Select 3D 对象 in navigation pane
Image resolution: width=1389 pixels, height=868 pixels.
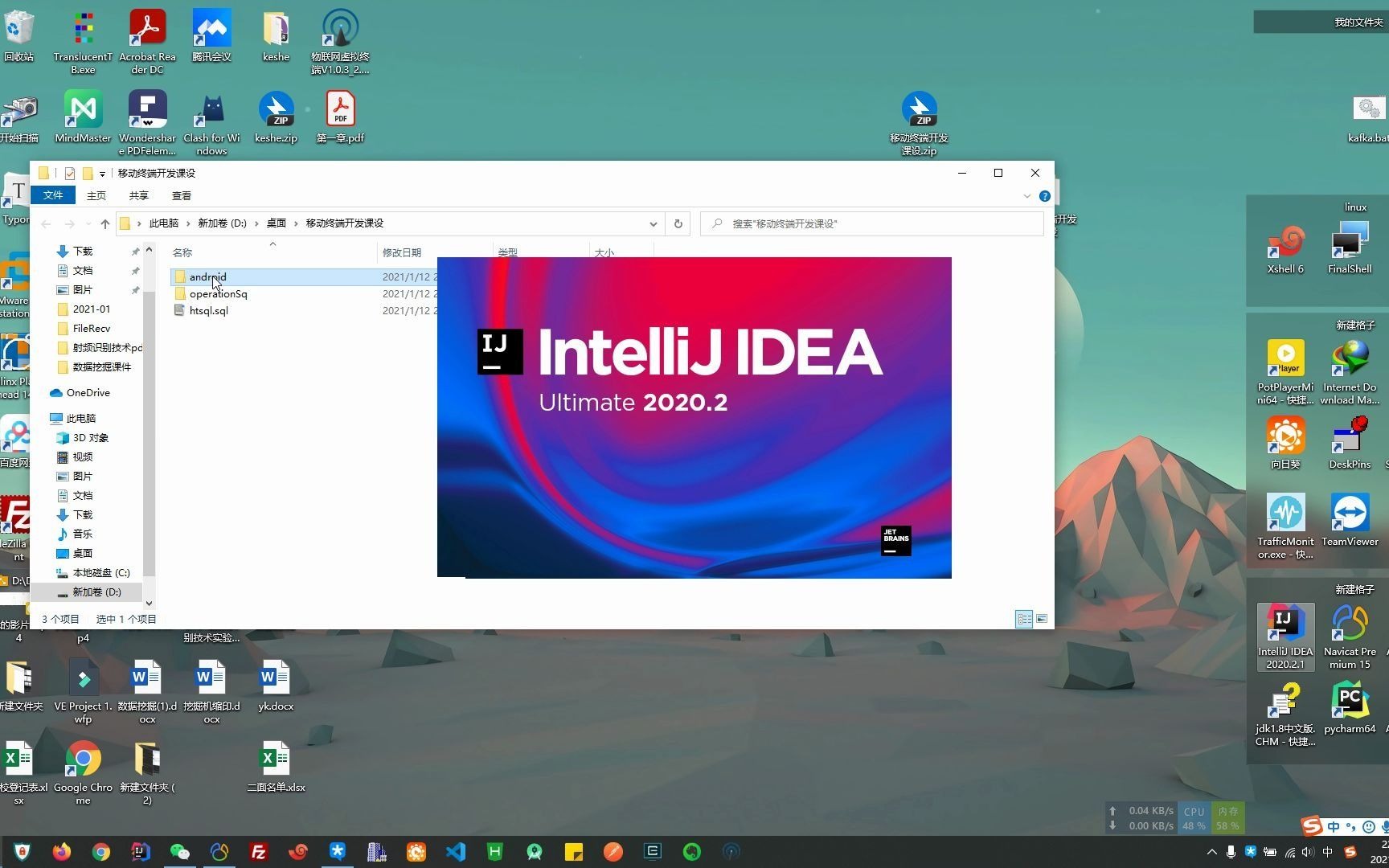[x=90, y=438]
